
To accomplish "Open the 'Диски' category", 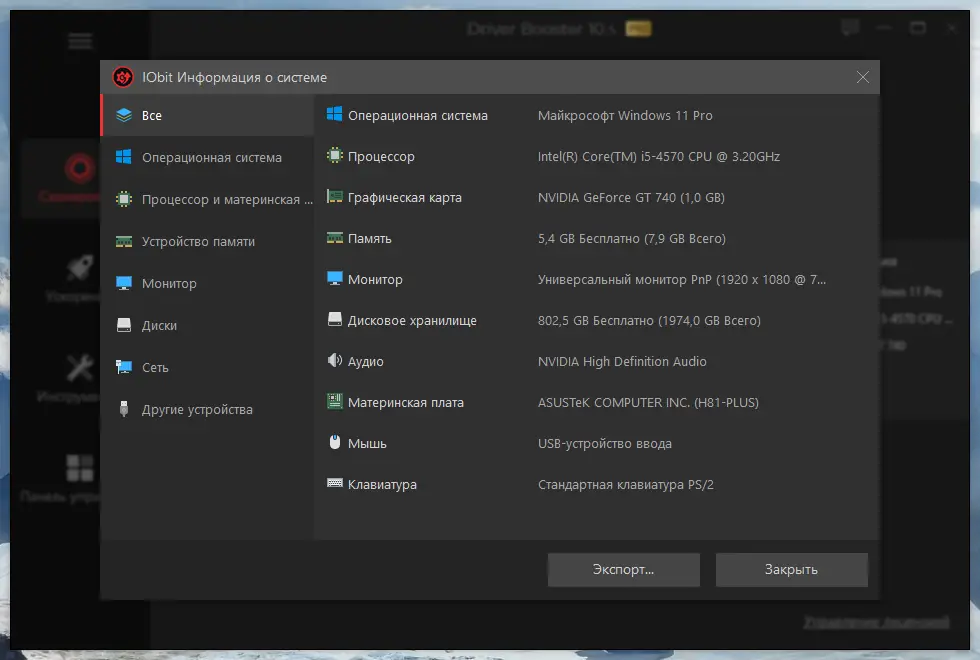I will (x=208, y=325).
